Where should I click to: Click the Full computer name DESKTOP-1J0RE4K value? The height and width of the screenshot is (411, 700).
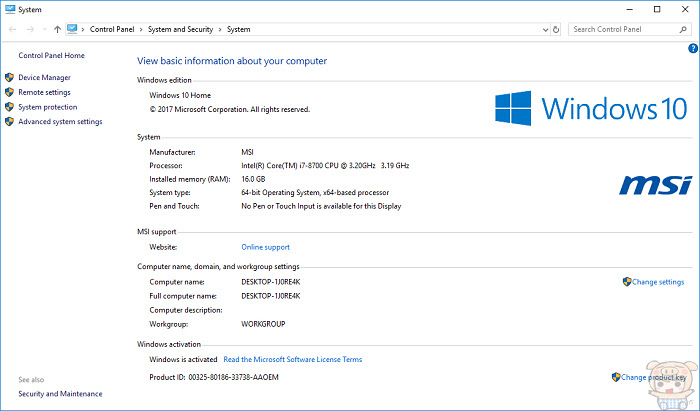click(271, 296)
